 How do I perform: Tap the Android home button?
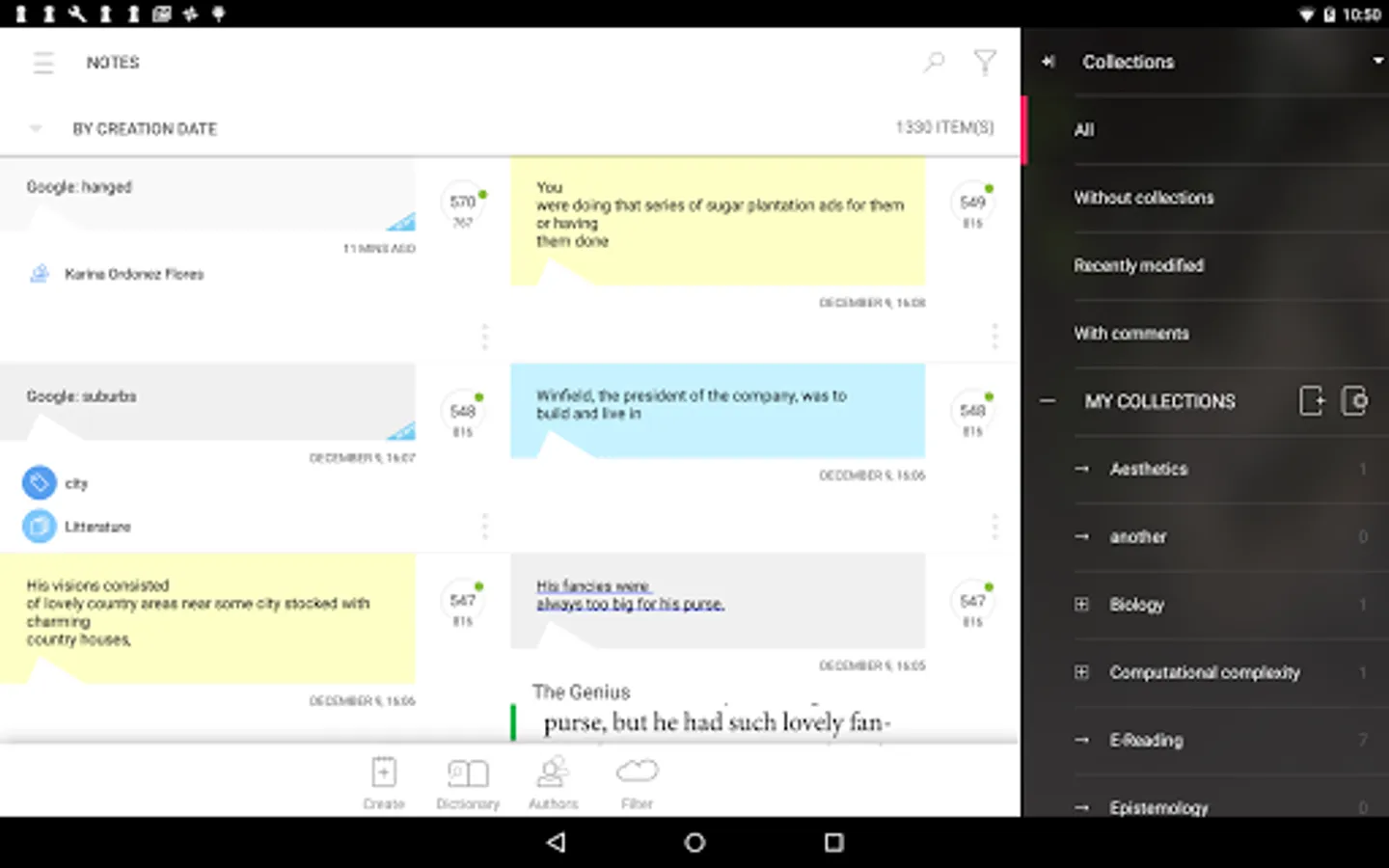(694, 842)
